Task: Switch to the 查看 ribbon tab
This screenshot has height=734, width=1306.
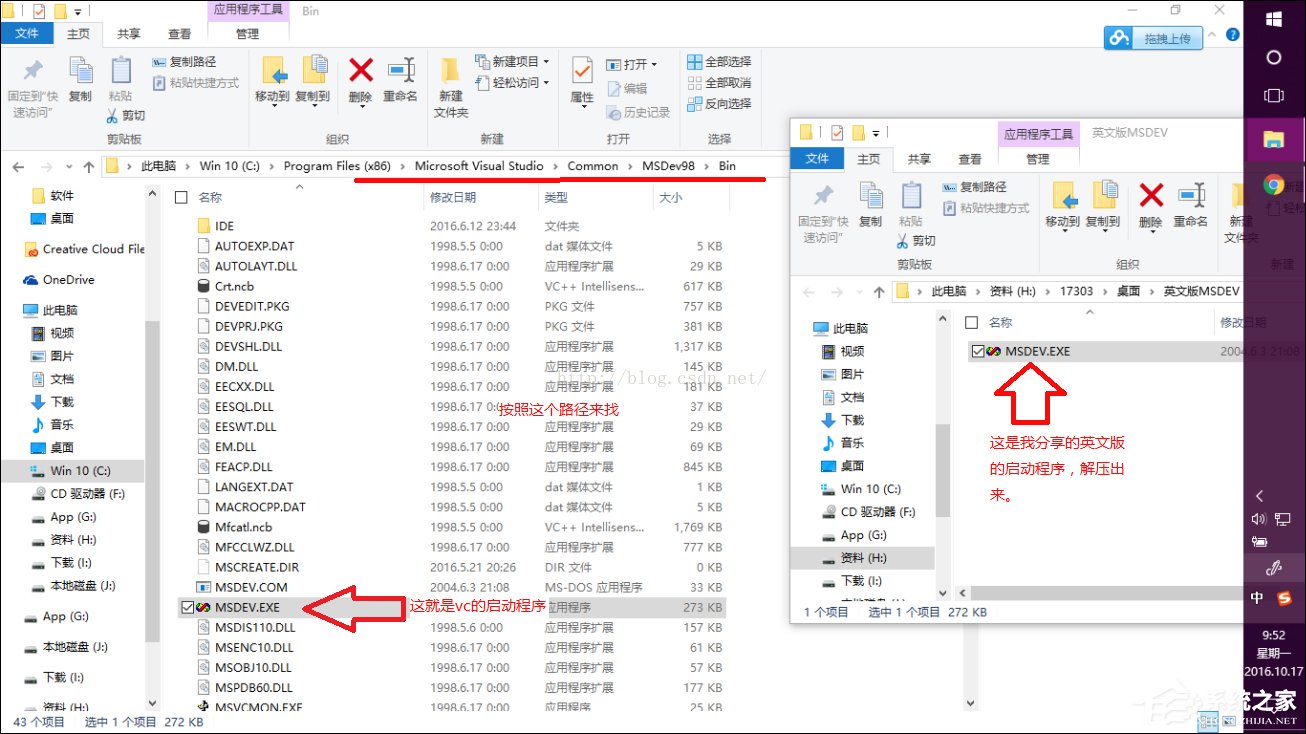Action: (x=178, y=33)
